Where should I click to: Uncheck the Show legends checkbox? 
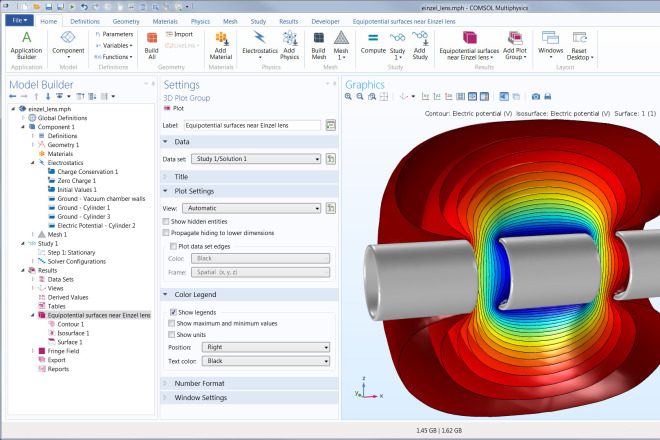point(173,312)
